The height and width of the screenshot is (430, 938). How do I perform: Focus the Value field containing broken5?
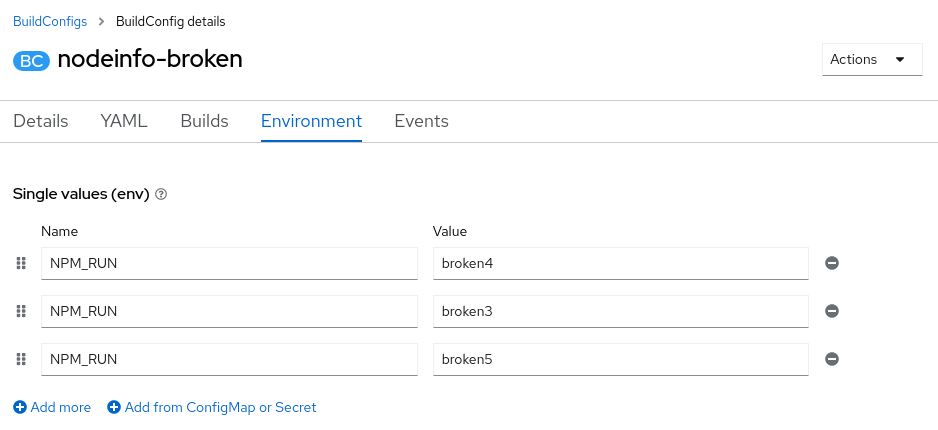pyautogui.click(x=620, y=359)
